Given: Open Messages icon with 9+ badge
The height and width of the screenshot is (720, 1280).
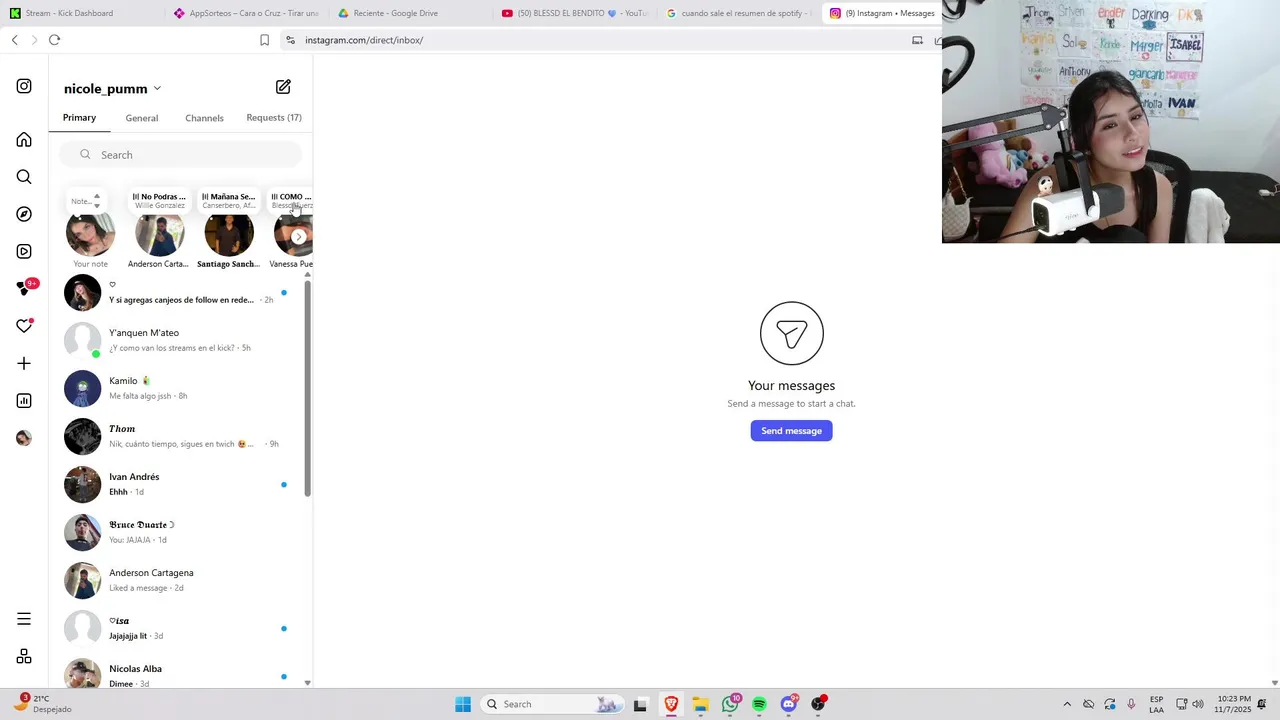Looking at the screenshot, I should (25, 288).
